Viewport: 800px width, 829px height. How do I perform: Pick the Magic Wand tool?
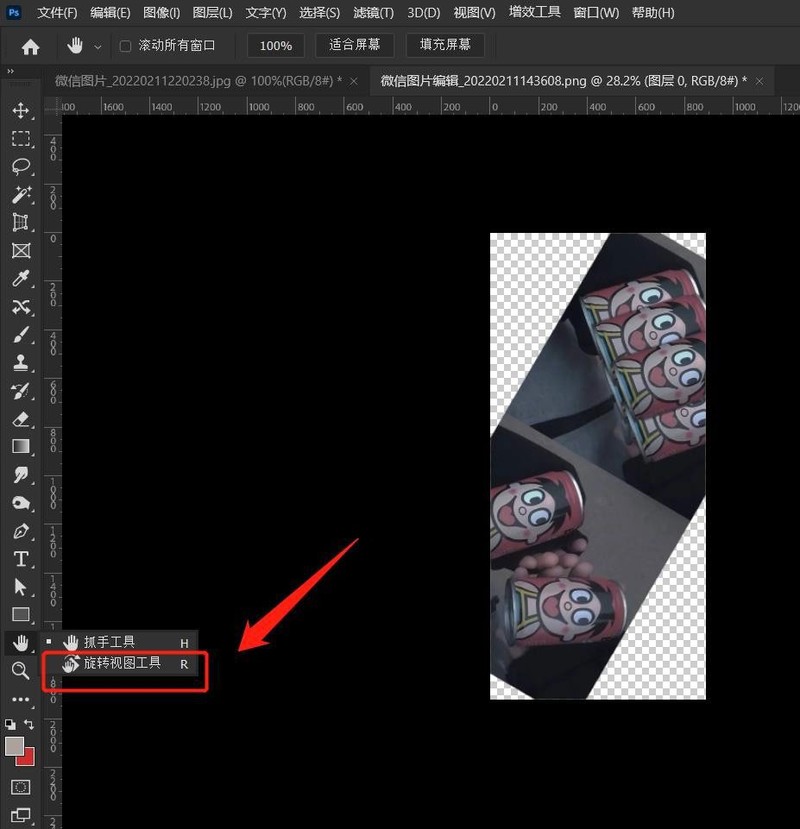click(20, 194)
